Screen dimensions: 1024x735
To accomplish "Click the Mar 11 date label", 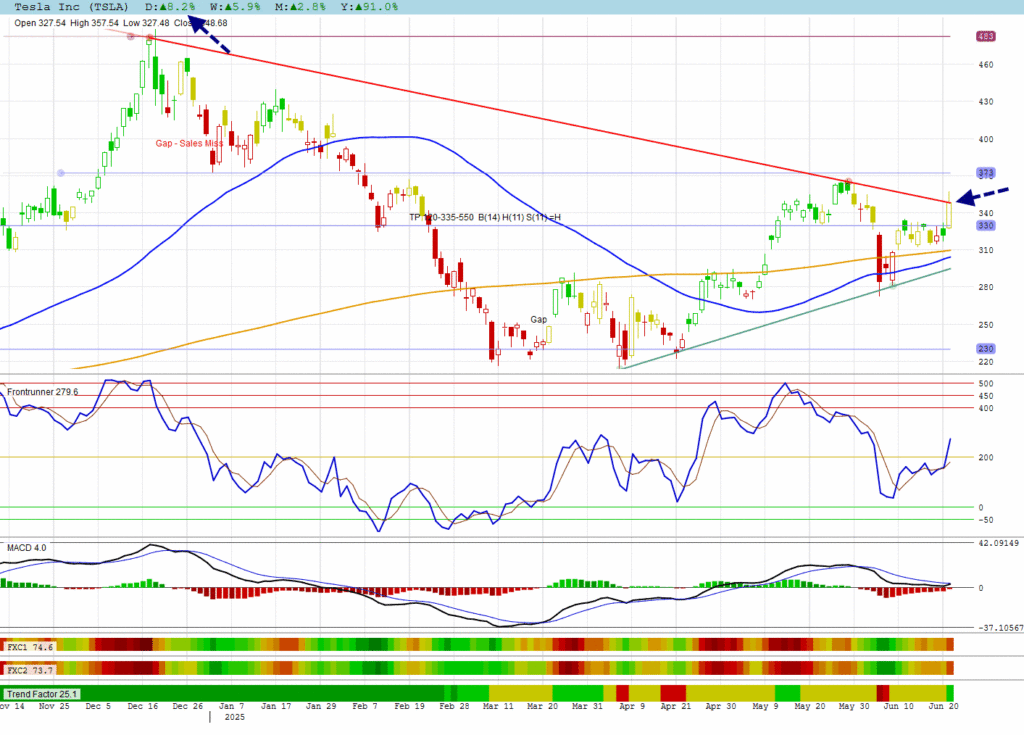I will (498, 706).
